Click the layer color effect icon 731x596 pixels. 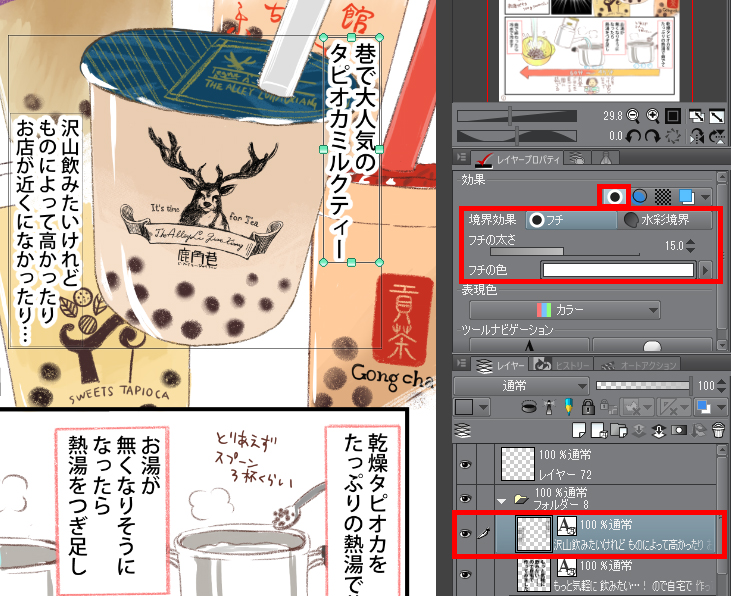(685, 196)
